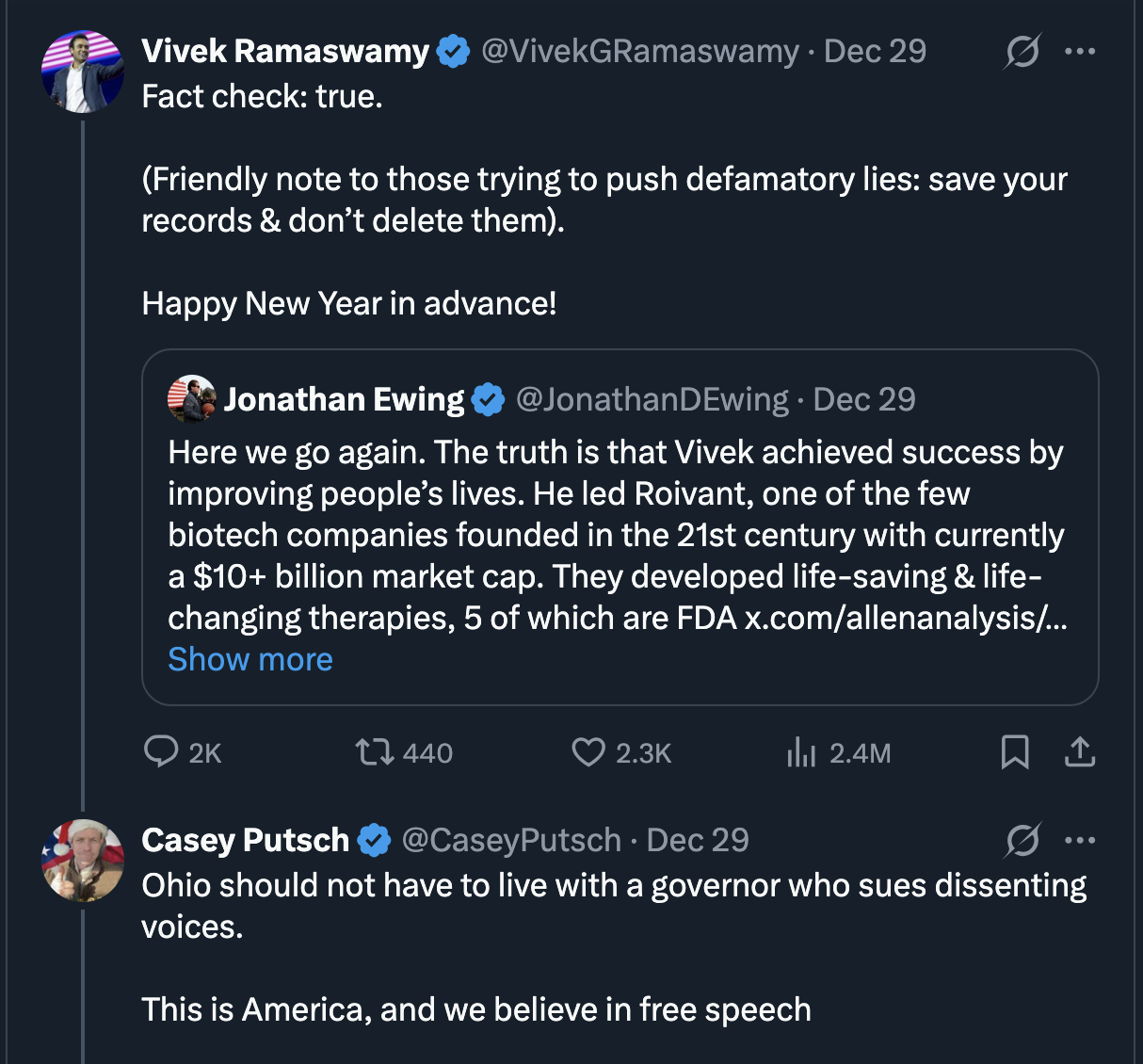Open Casey Putsch's profile avatar
Screen dimensions: 1143x1064
tap(83, 861)
